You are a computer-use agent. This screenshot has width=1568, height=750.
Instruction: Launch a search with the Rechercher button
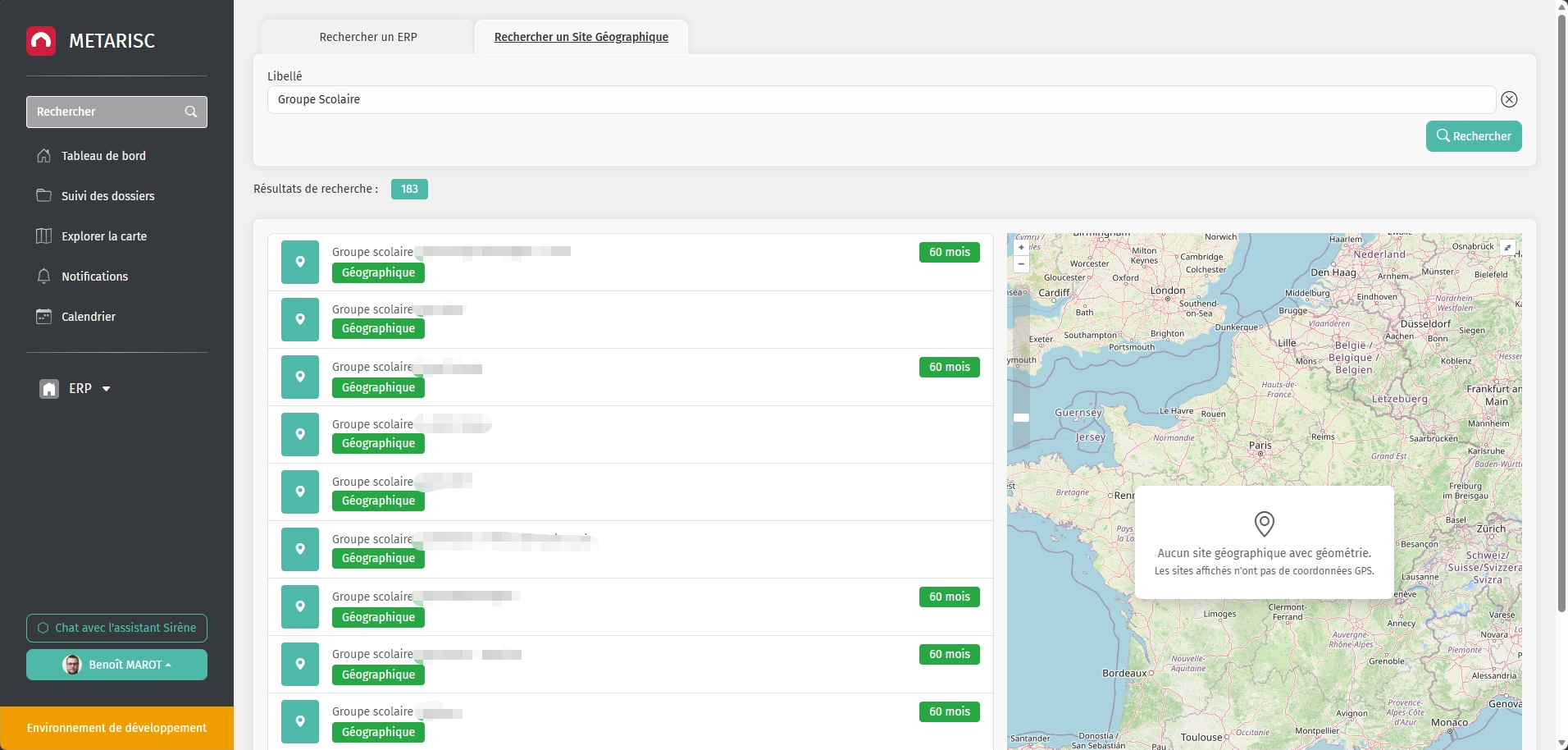coord(1473,136)
